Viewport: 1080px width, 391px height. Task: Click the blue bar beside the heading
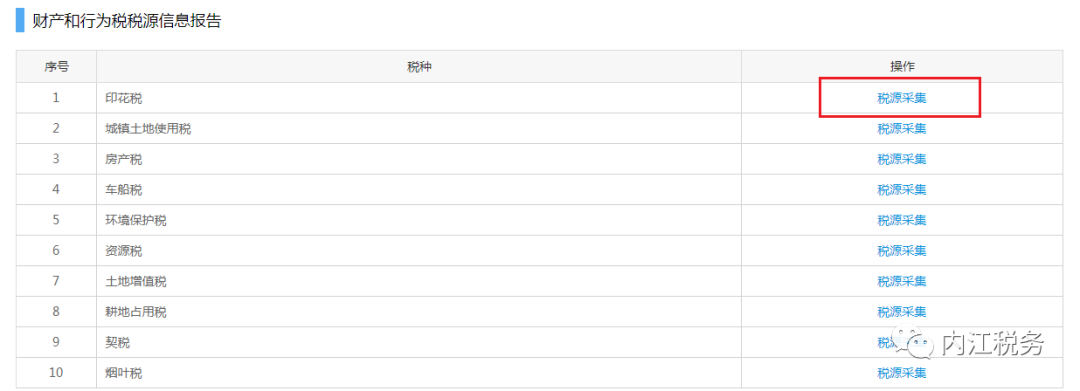point(20,21)
